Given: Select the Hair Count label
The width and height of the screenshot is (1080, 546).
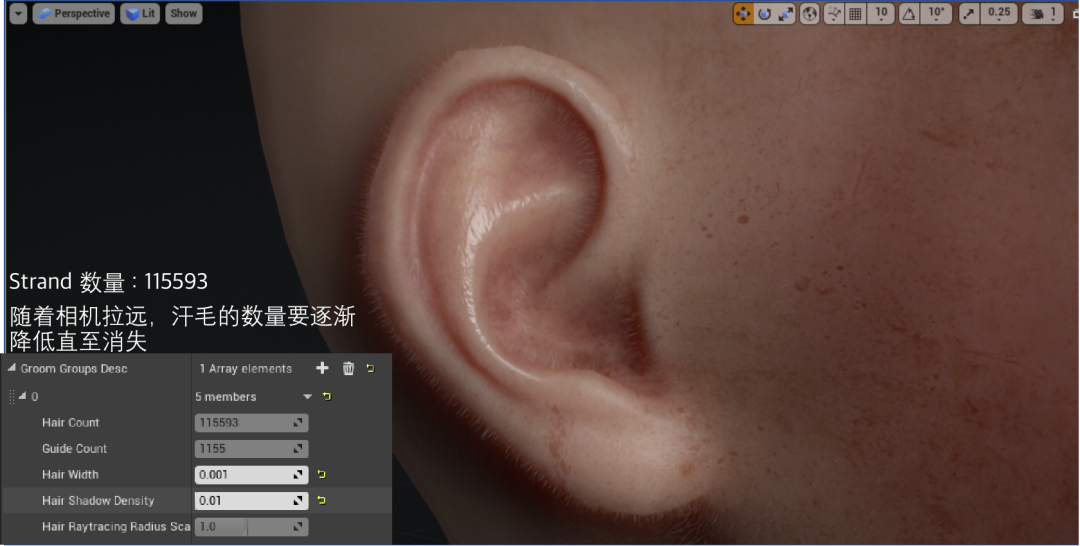Looking at the screenshot, I should tap(70, 422).
